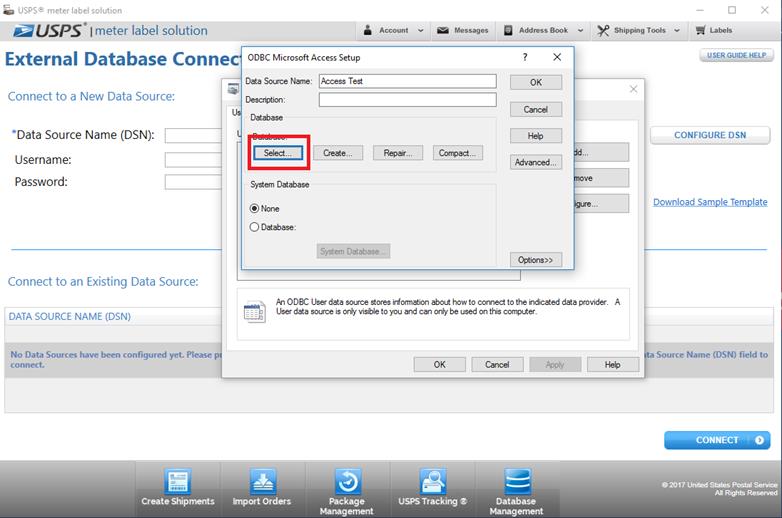Click the USPS Tracking icon
This screenshot has height=518, width=782.
(432, 482)
